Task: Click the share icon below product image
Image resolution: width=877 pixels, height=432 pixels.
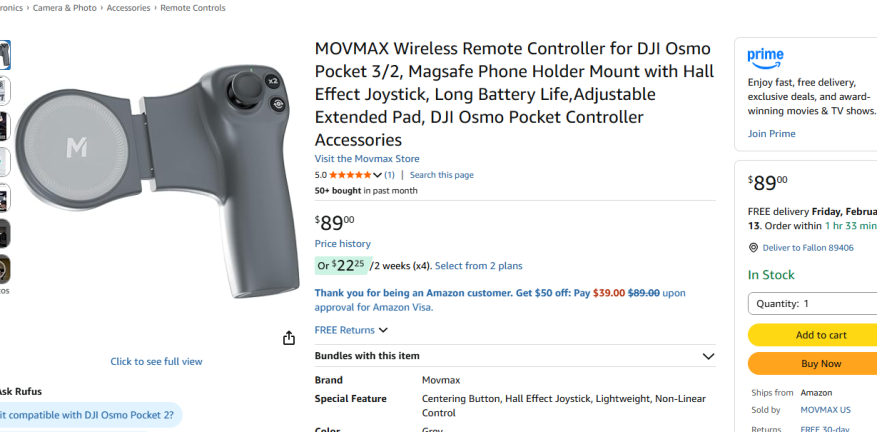Action: (288, 338)
